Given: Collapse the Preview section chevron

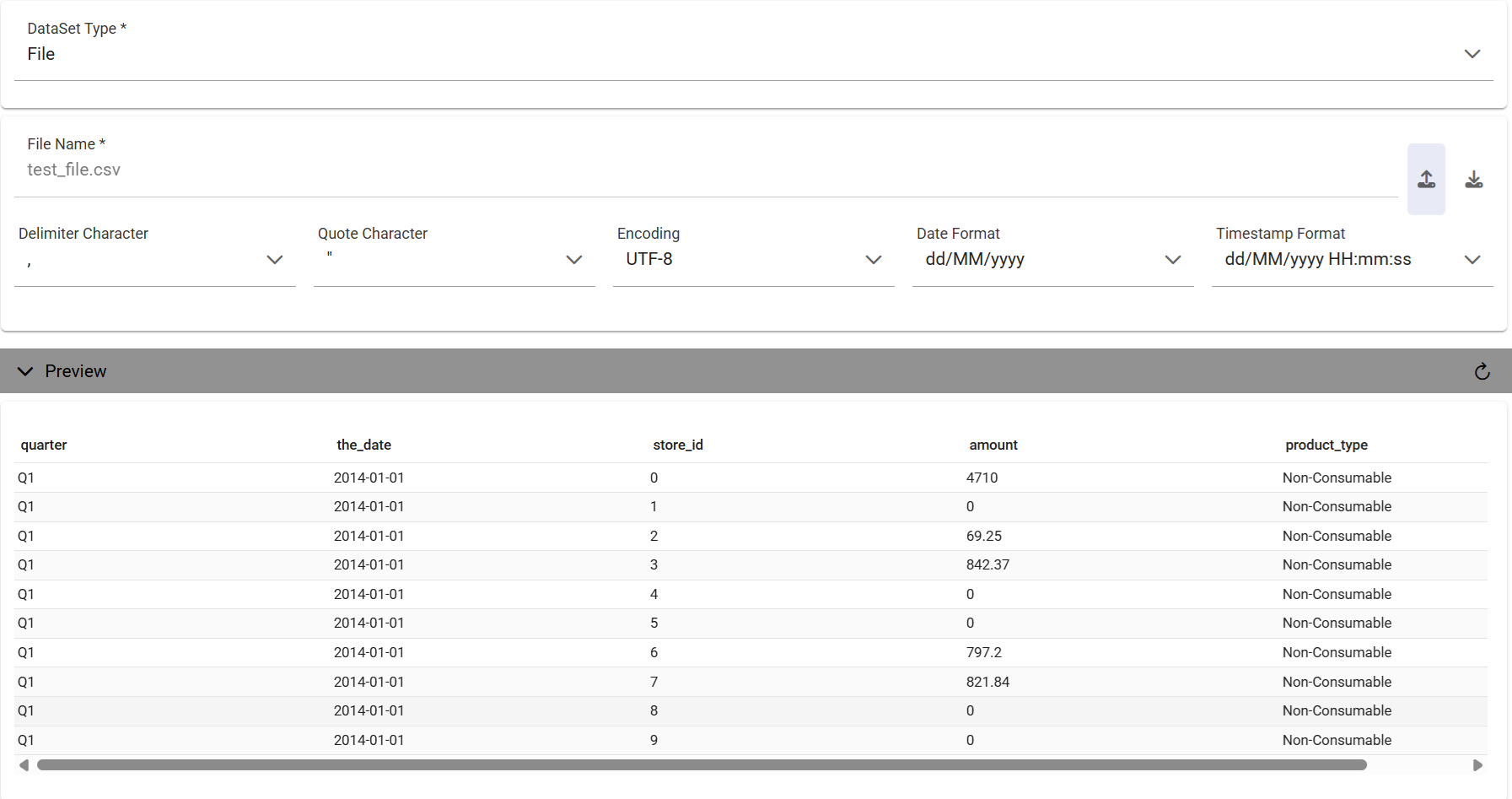Looking at the screenshot, I should tap(25, 371).
